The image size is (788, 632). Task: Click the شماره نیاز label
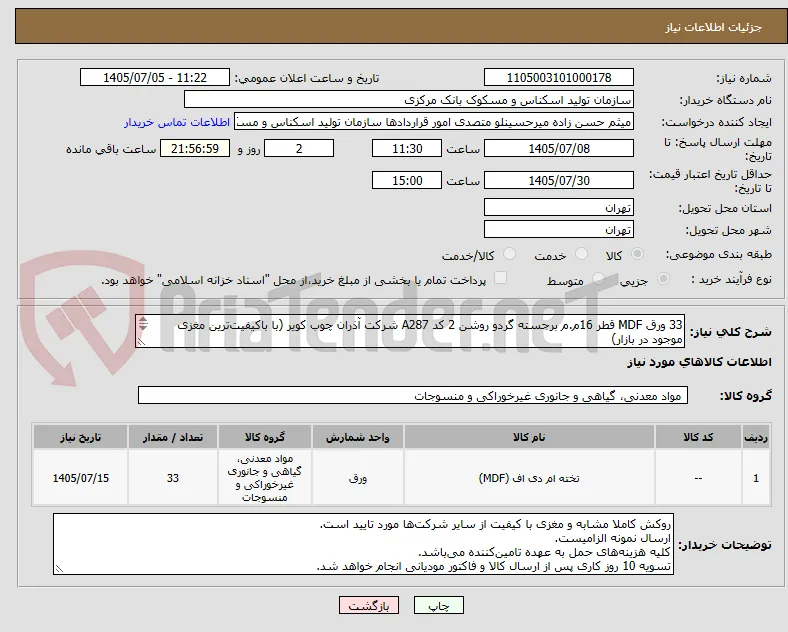[x=744, y=78]
